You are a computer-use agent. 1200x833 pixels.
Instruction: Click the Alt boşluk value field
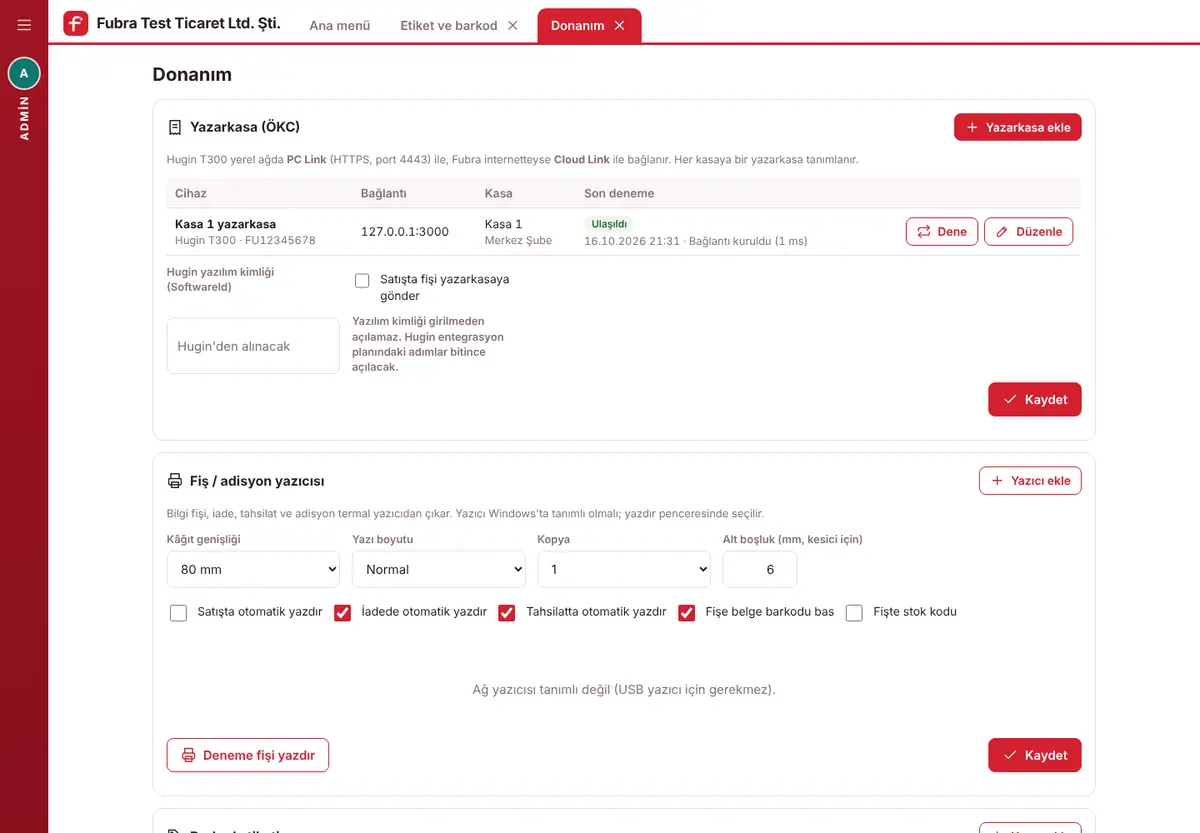pyautogui.click(x=760, y=569)
